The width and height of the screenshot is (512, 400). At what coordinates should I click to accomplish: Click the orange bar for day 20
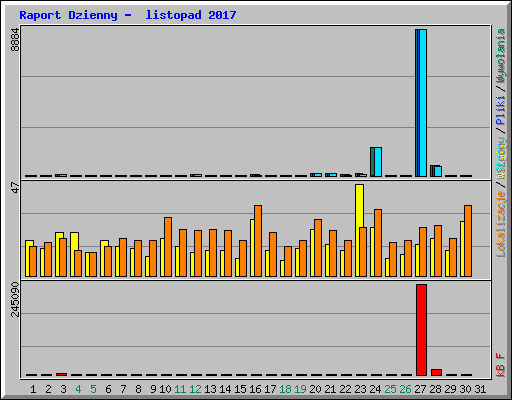click(x=318, y=248)
